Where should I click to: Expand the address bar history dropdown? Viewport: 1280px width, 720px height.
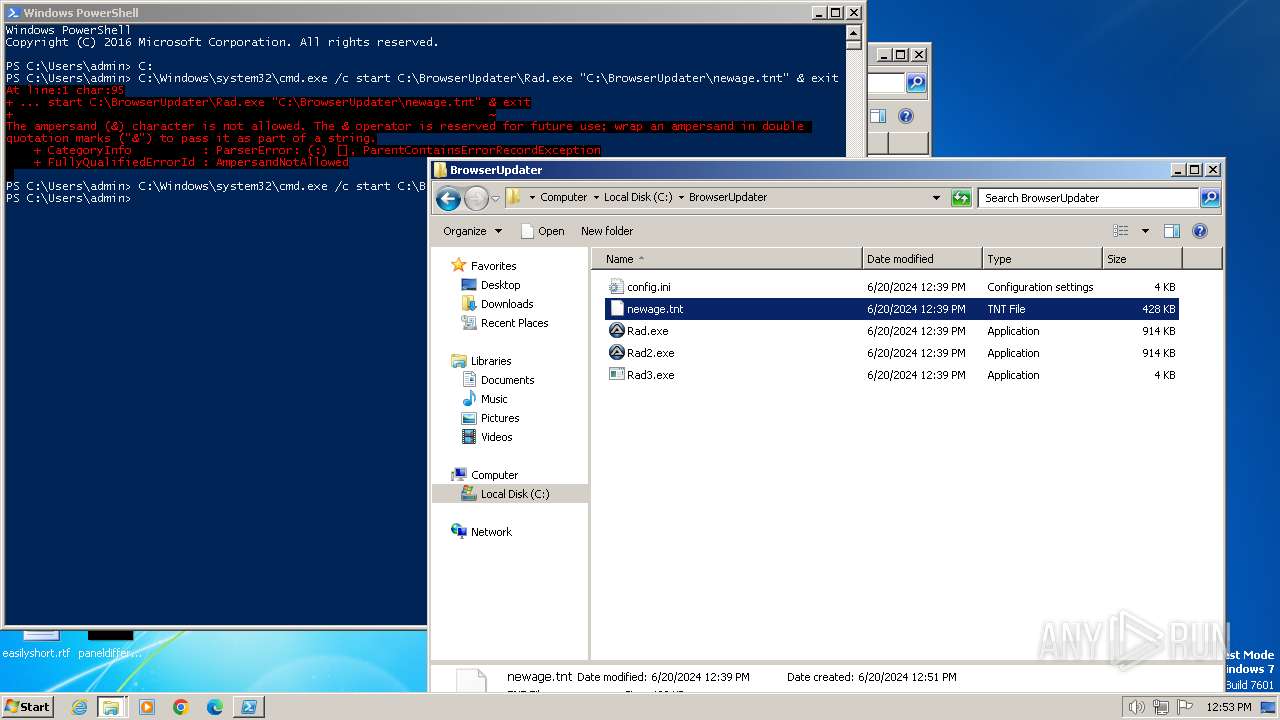click(936, 198)
